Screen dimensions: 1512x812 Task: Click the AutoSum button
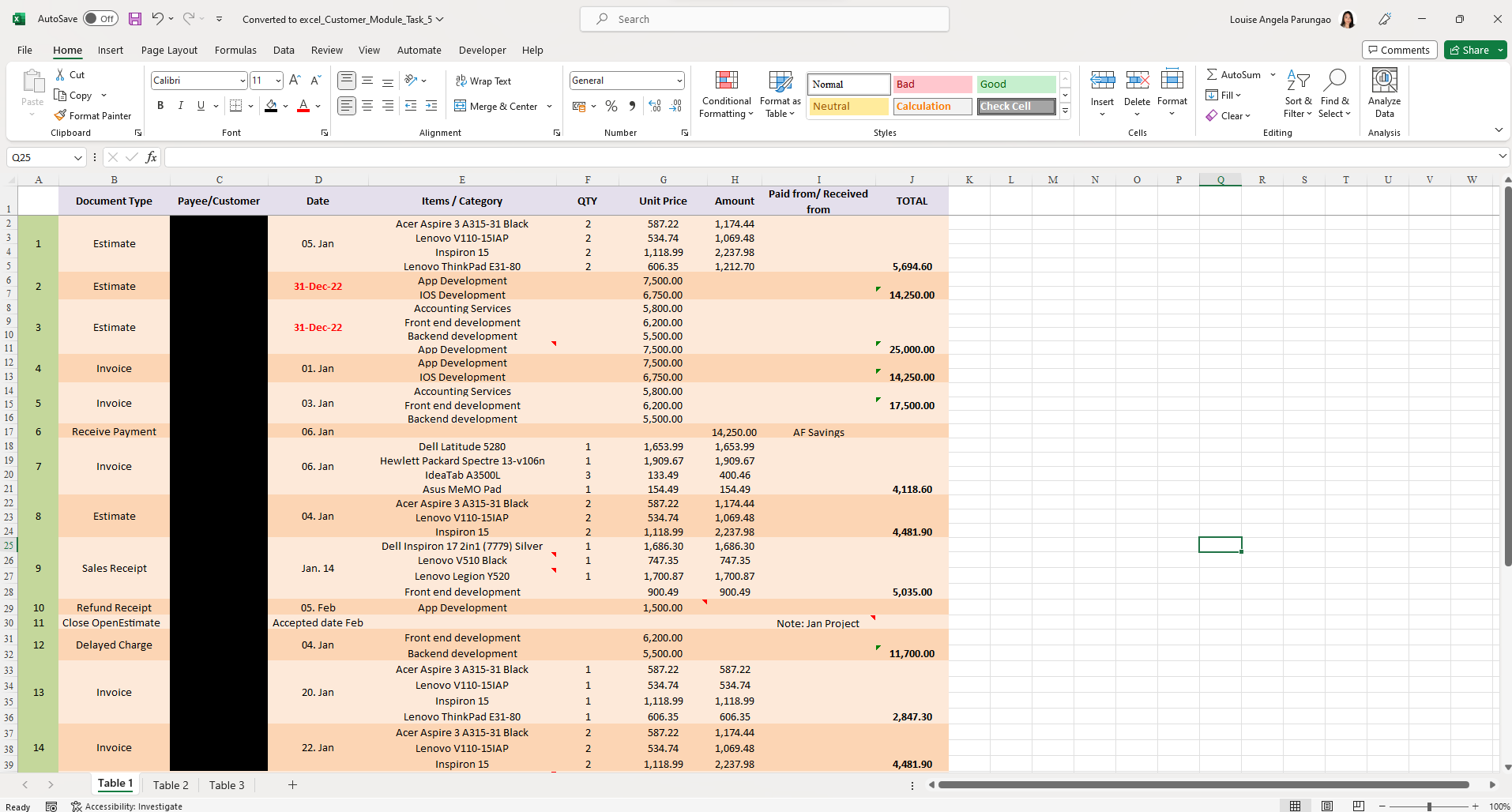pyautogui.click(x=1234, y=74)
